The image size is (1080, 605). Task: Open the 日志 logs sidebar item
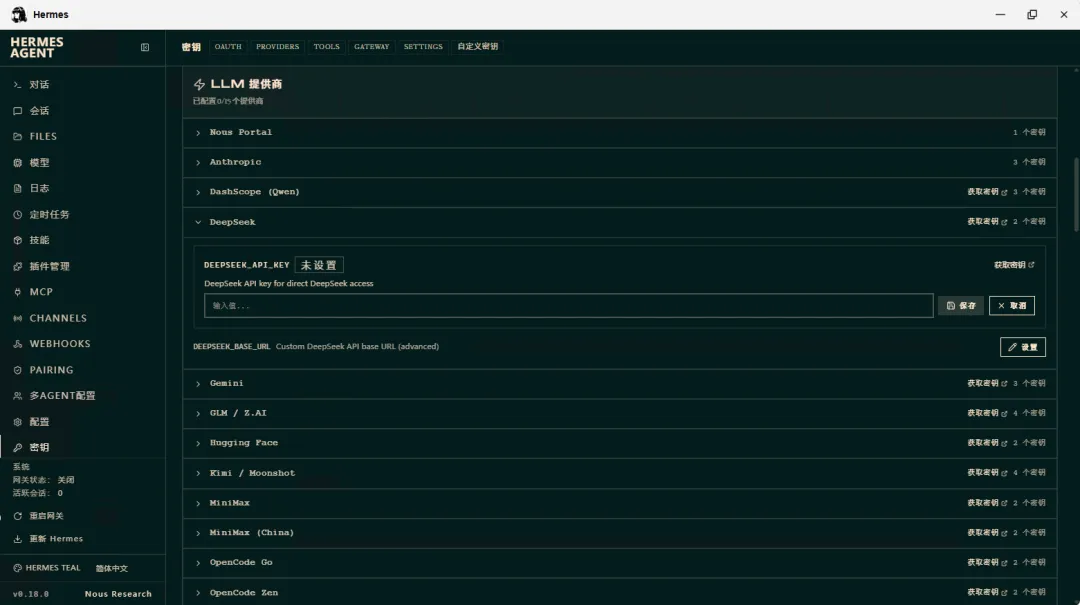click(39, 188)
